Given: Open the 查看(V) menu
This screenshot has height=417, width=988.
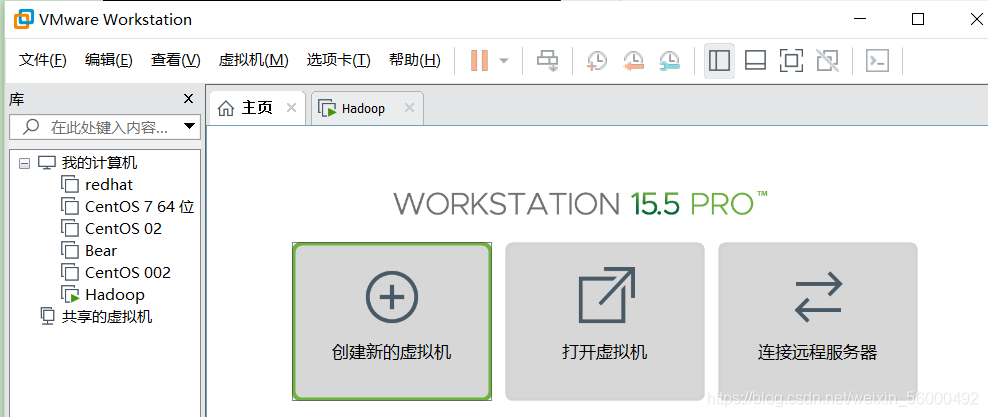Looking at the screenshot, I should click(x=175, y=60).
